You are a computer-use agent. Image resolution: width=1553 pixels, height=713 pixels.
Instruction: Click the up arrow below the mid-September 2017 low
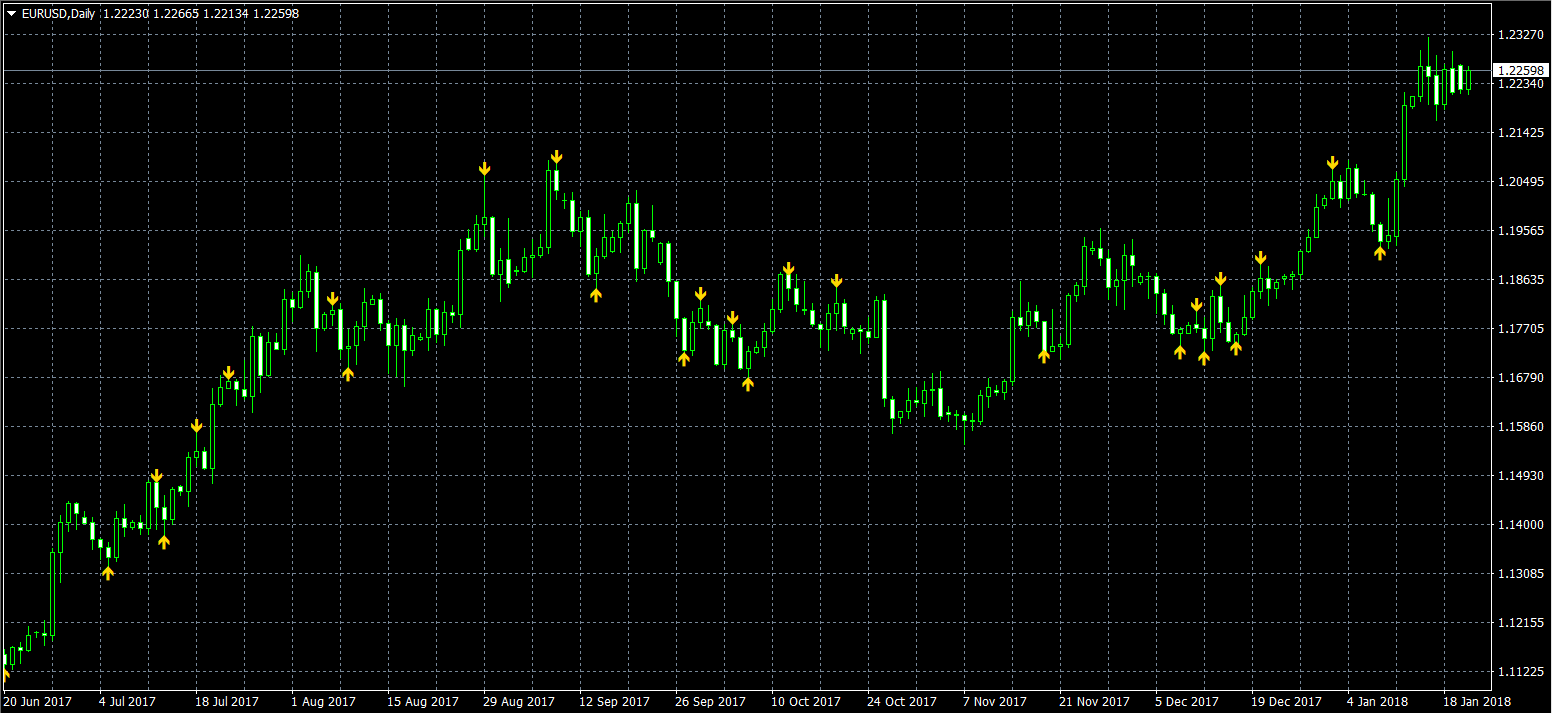pos(596,294)
